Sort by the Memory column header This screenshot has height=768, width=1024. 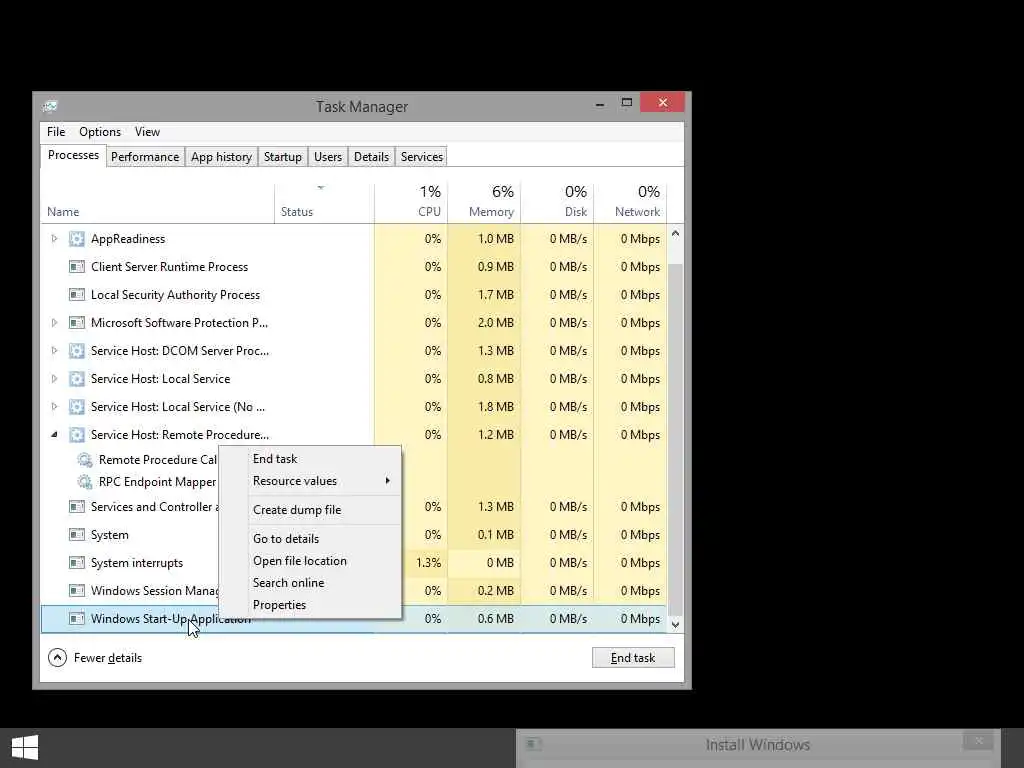[484, 204]
